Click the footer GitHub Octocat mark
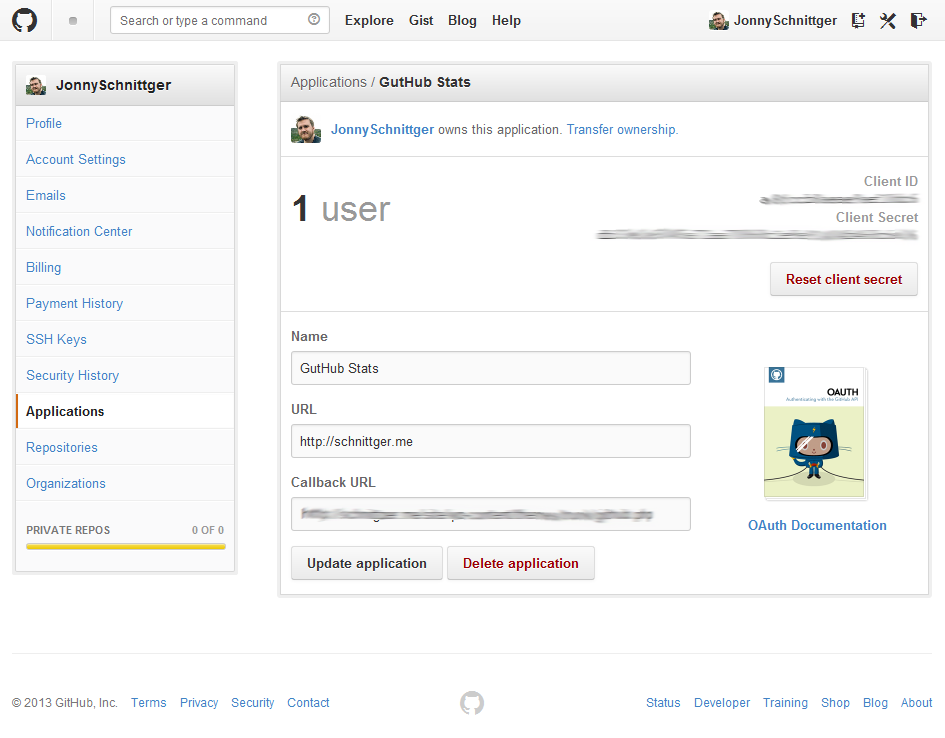 pos(472,702)
